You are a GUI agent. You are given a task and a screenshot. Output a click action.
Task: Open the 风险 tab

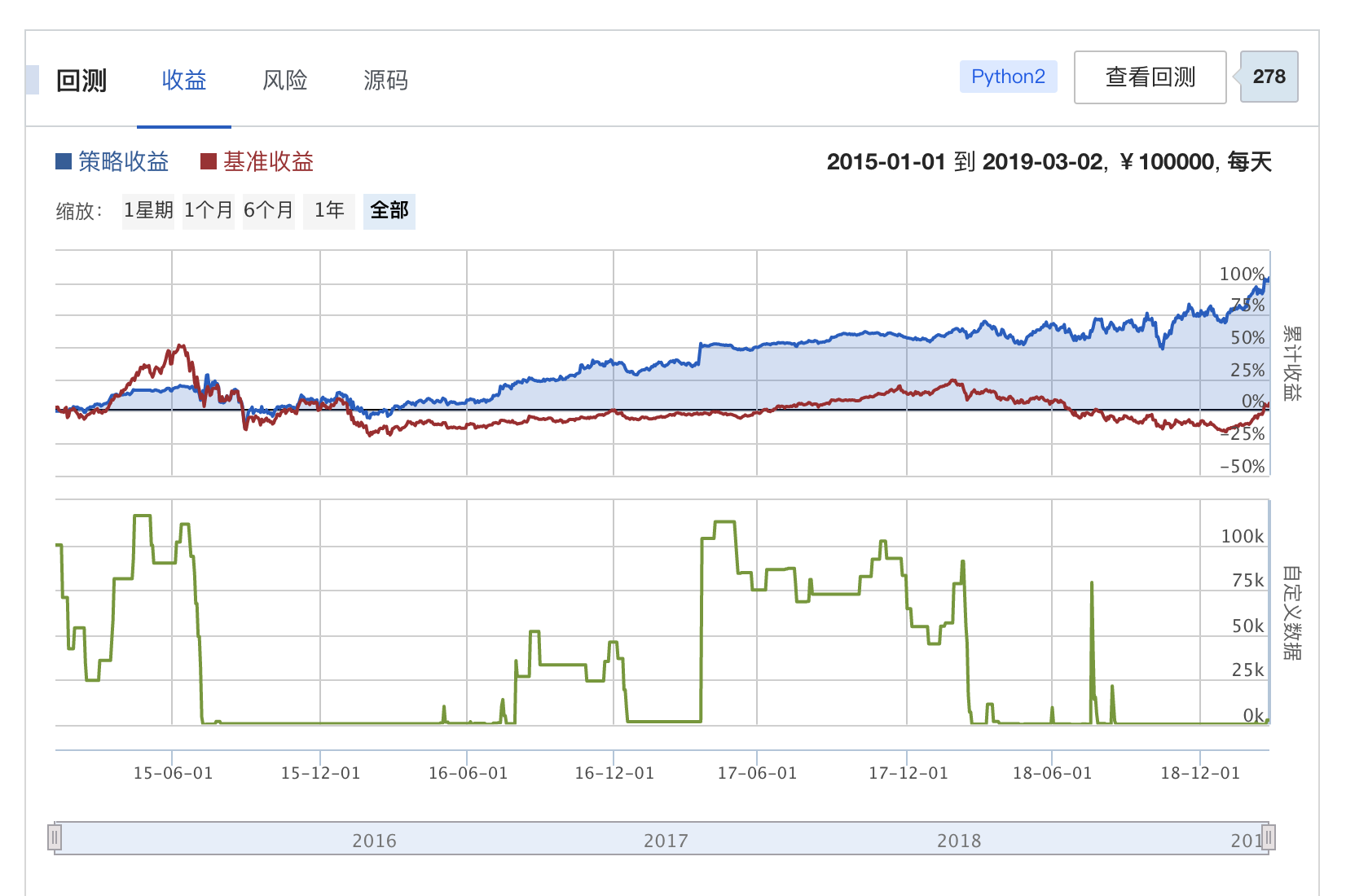285,80
